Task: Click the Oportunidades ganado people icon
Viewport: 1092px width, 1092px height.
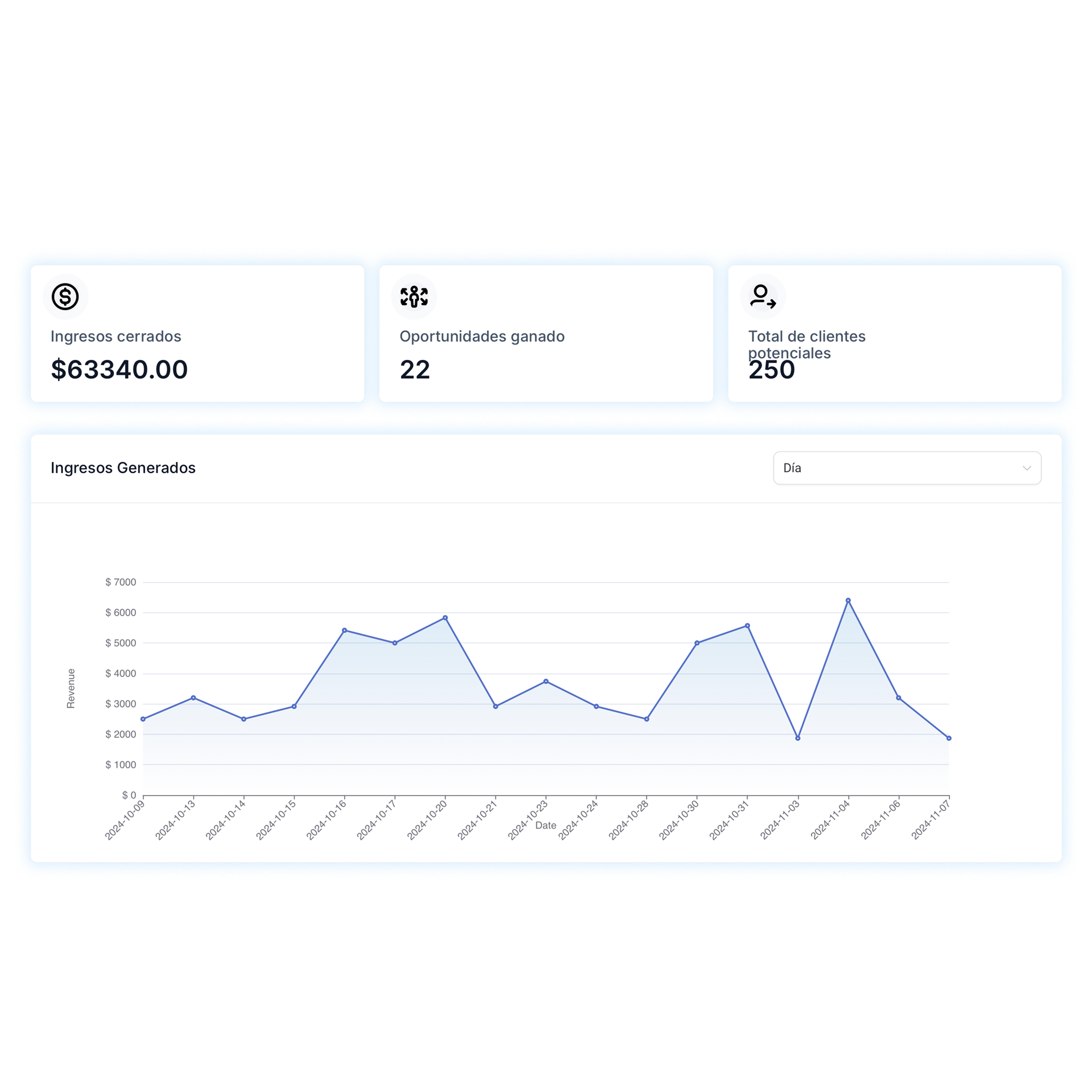Action: tap(414, 296)
